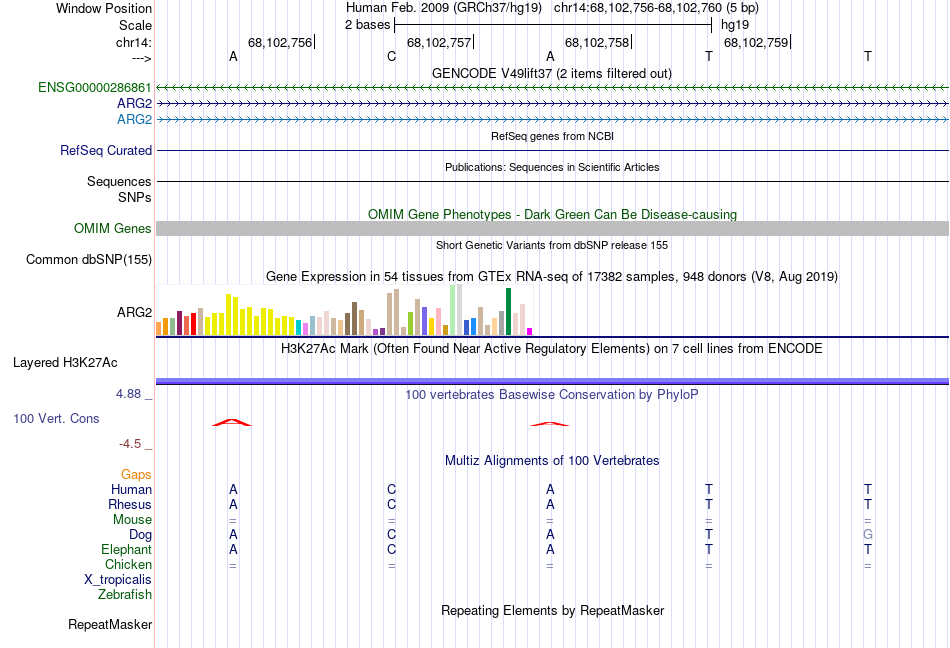This screenshot has width=950, height=648.
Task: Click the Basewise Conservation by PhyloP title
Action: (x=552, y=395)
